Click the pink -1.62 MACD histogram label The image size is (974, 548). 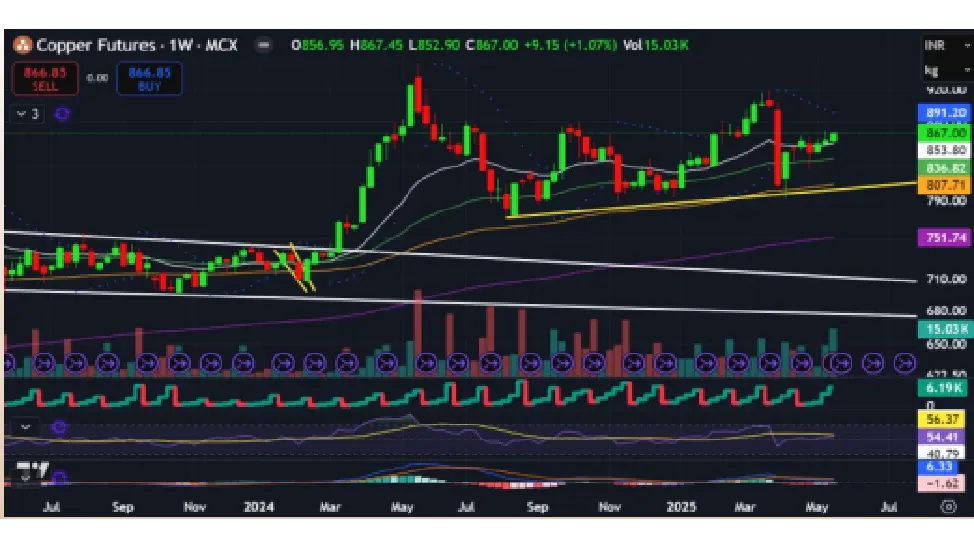942,483
